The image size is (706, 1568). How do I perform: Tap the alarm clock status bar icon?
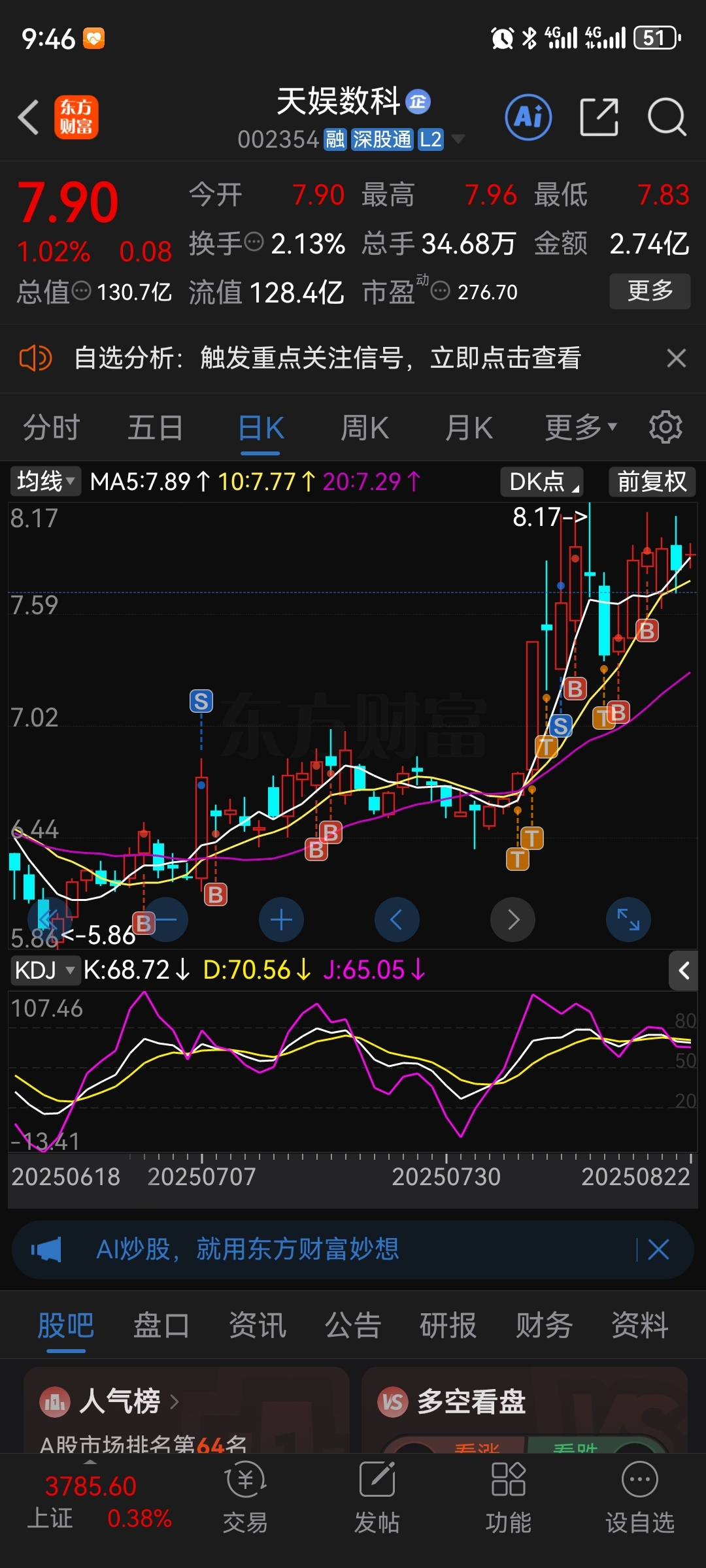[502, 38]
